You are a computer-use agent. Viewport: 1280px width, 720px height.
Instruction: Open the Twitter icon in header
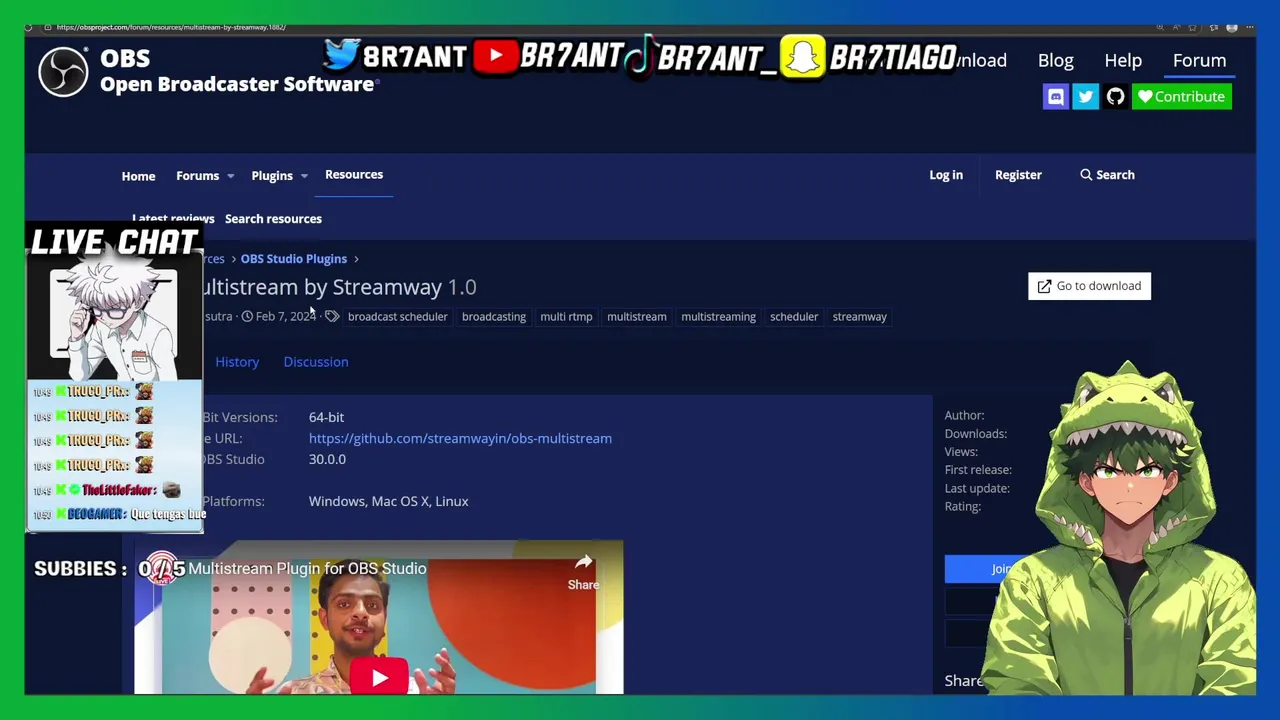(1085, 97)
